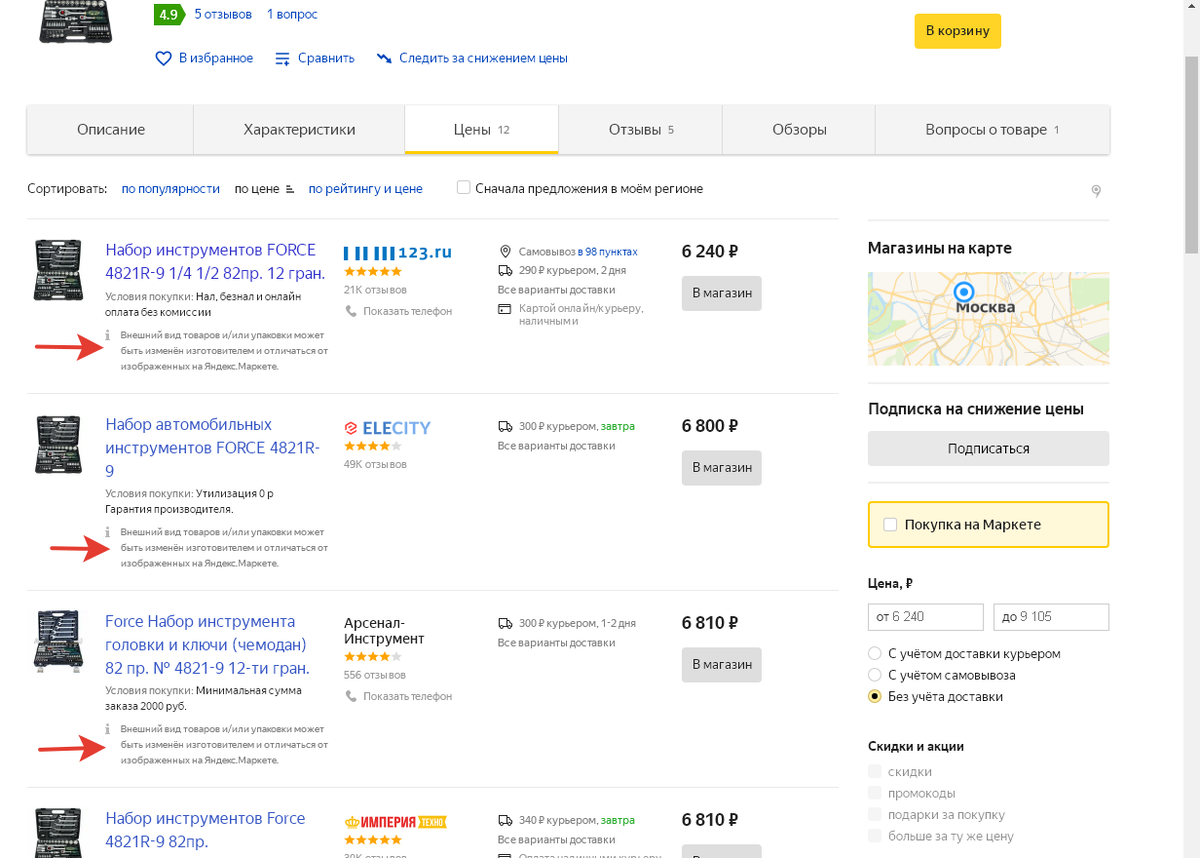
Task: Click the price drop tracking icon
Action: tap(384, 59)
